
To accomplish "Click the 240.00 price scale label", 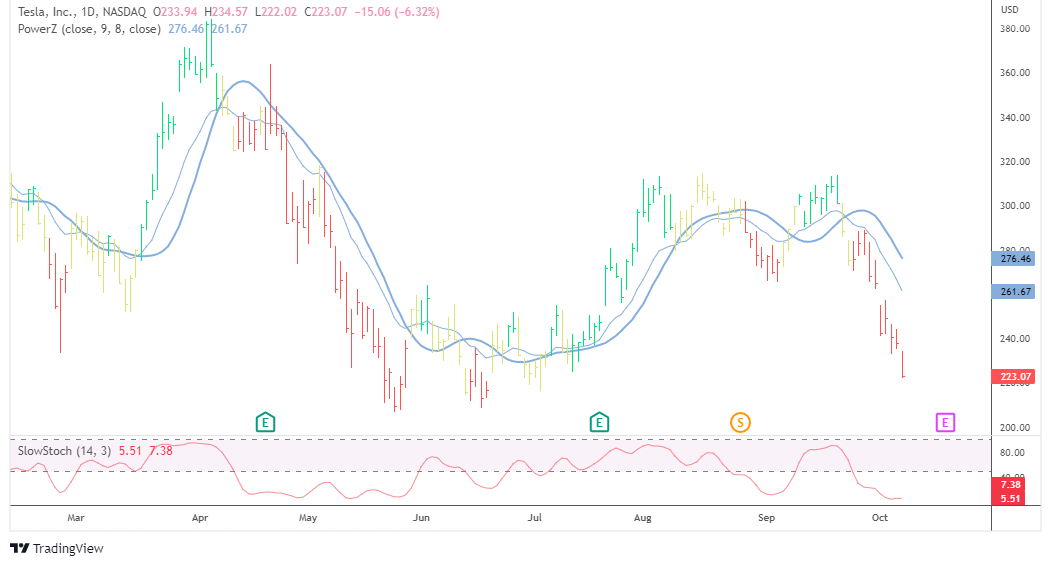I will [x=1015, y=339].
